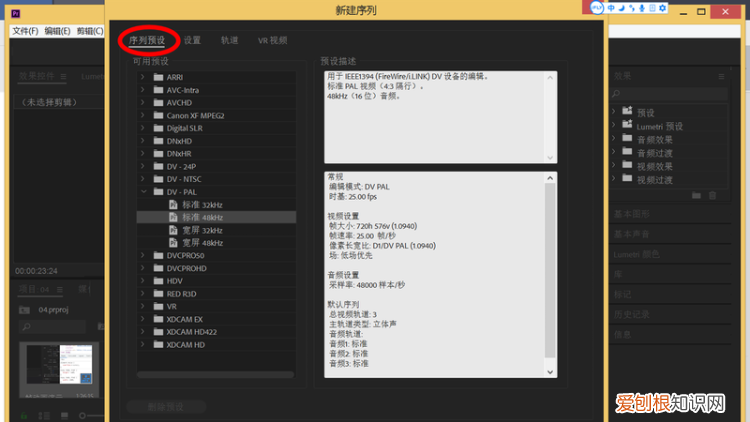The image size is (750, 422).
Task: Click the 宽屏 32kHz preset icon
Action: pyautogui.click(x=173, y=230)
